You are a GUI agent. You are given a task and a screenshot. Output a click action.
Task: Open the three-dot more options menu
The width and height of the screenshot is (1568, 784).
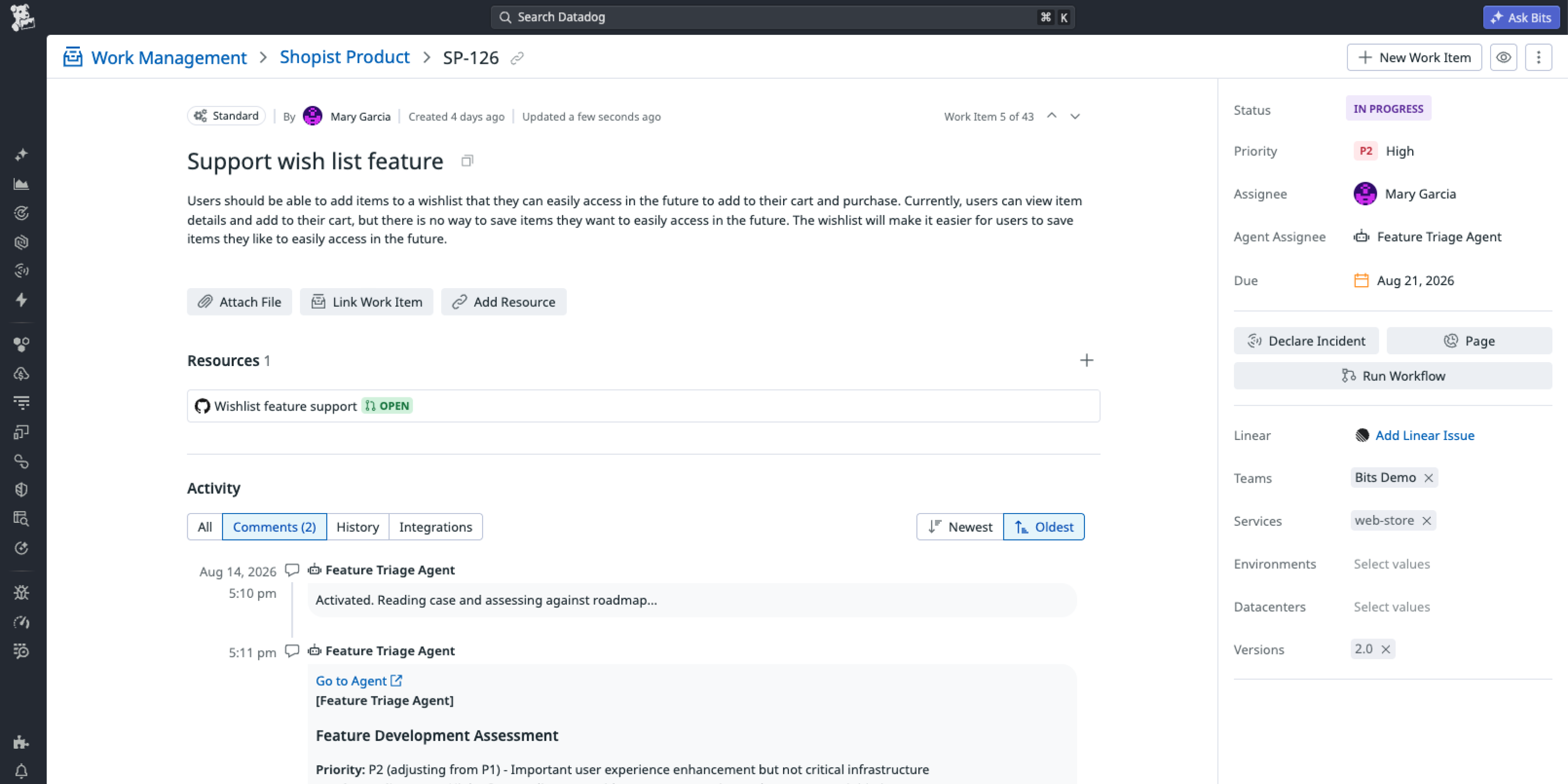(x=1538, y=57)
